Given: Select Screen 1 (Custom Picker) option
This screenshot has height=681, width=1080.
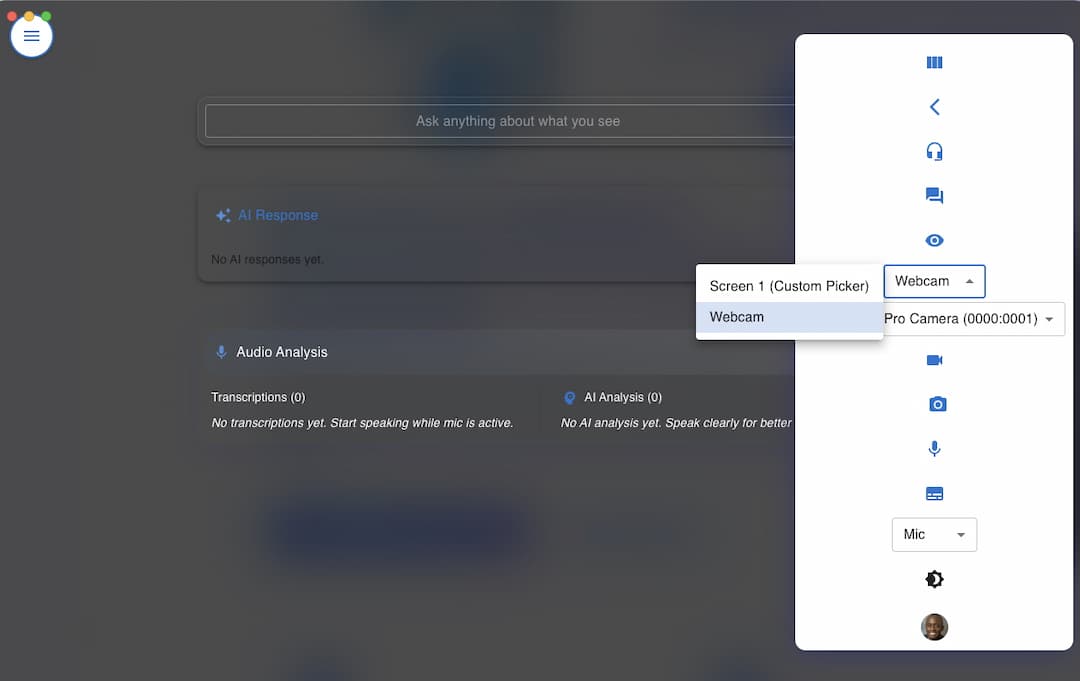Looking at the screenshot, I should click(x=789, y=286).
